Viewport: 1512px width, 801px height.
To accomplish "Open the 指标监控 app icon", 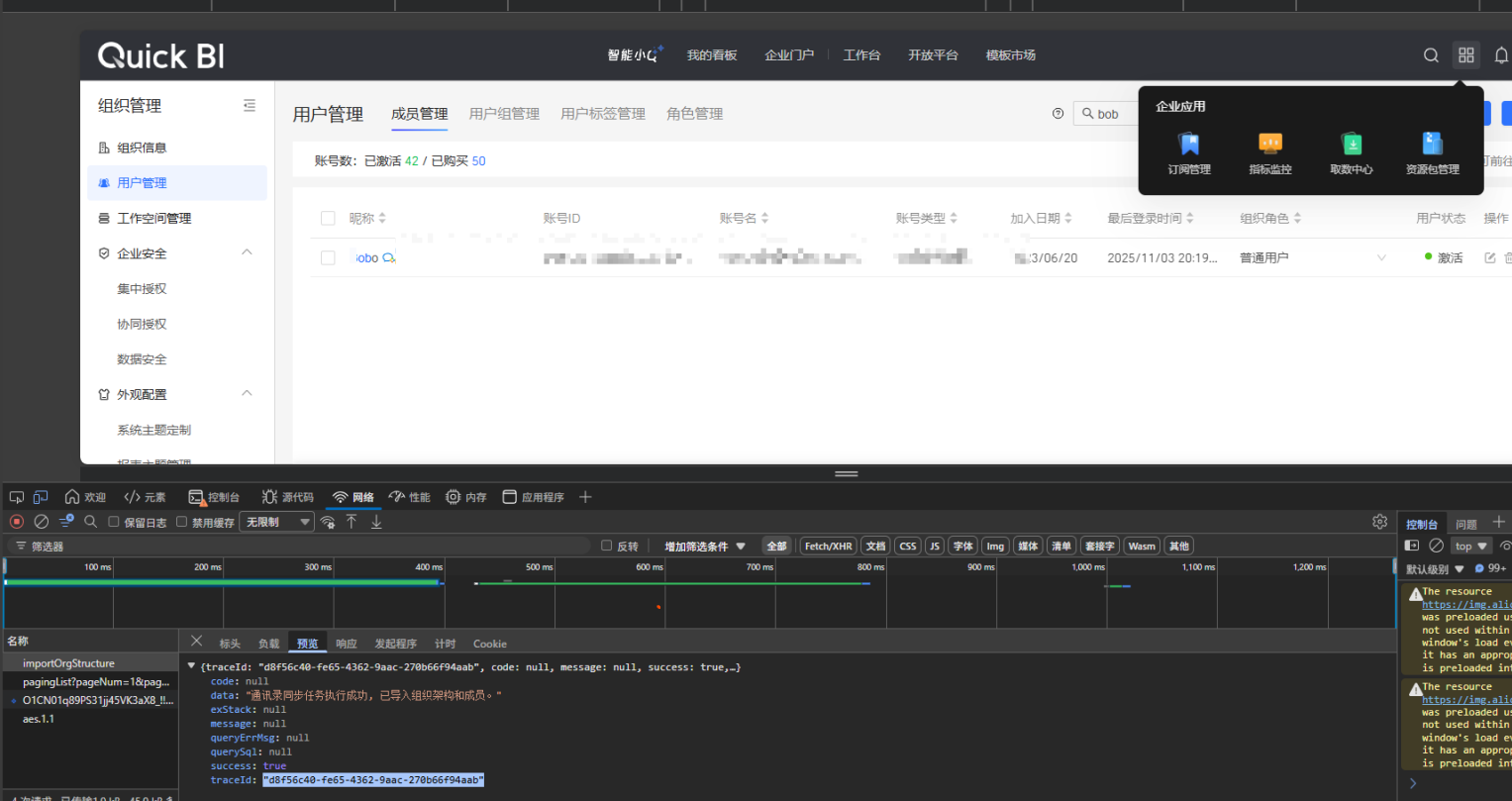I will 1269,153.
